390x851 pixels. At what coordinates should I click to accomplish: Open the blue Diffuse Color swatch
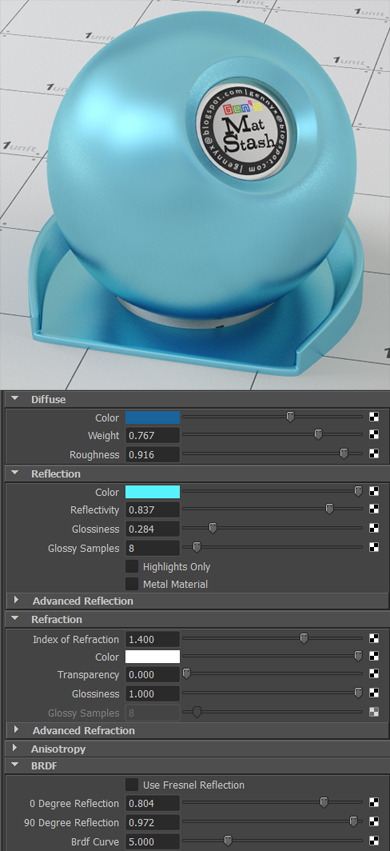point(152,417)
